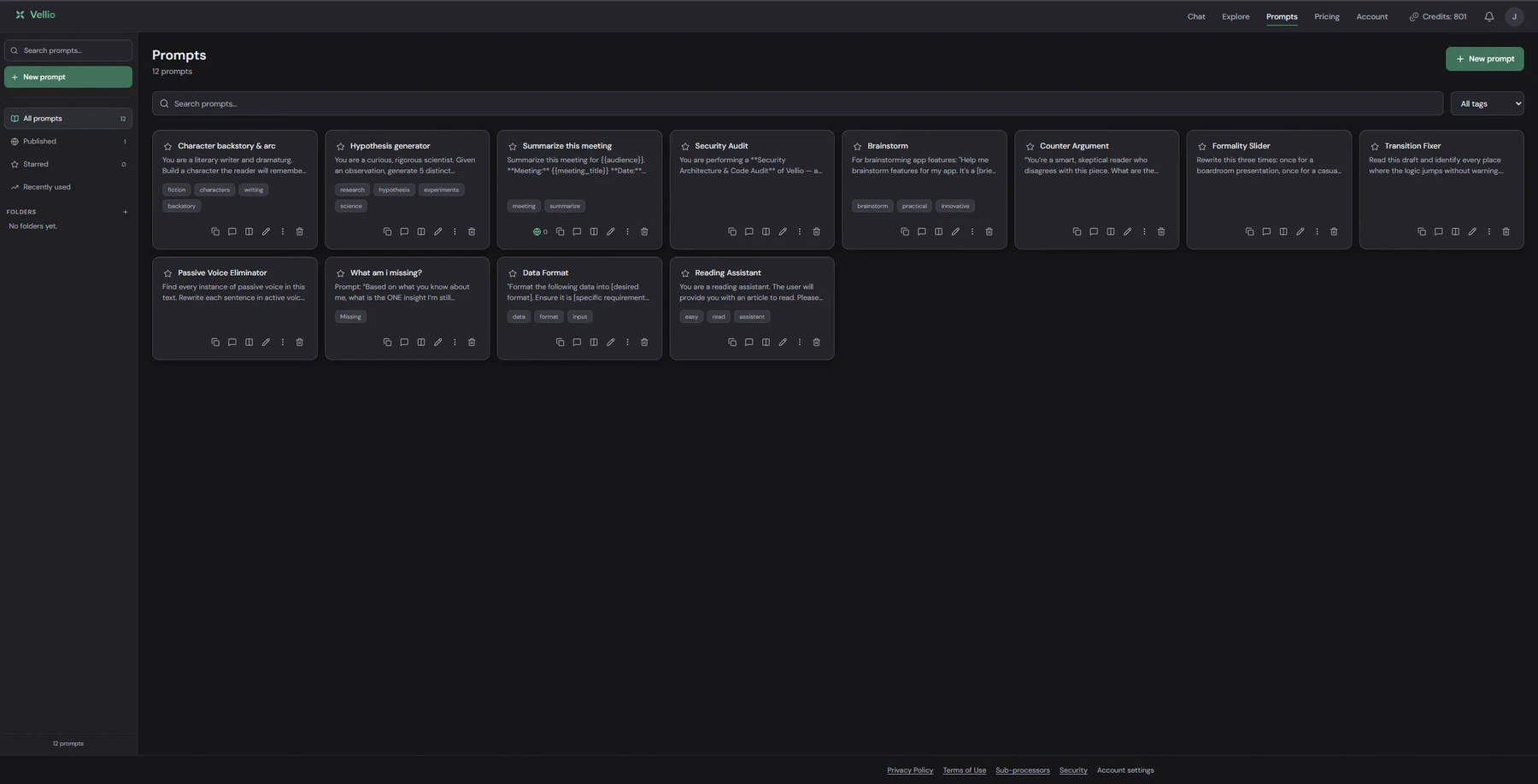
Task: Click the top-right New prompt button
Action: pos(1485,59)
